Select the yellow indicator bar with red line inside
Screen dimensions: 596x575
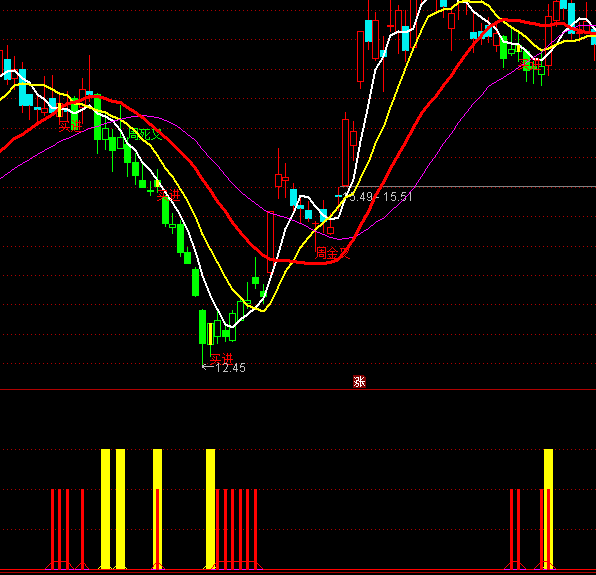pyautogui.click(x=157, y=509)
